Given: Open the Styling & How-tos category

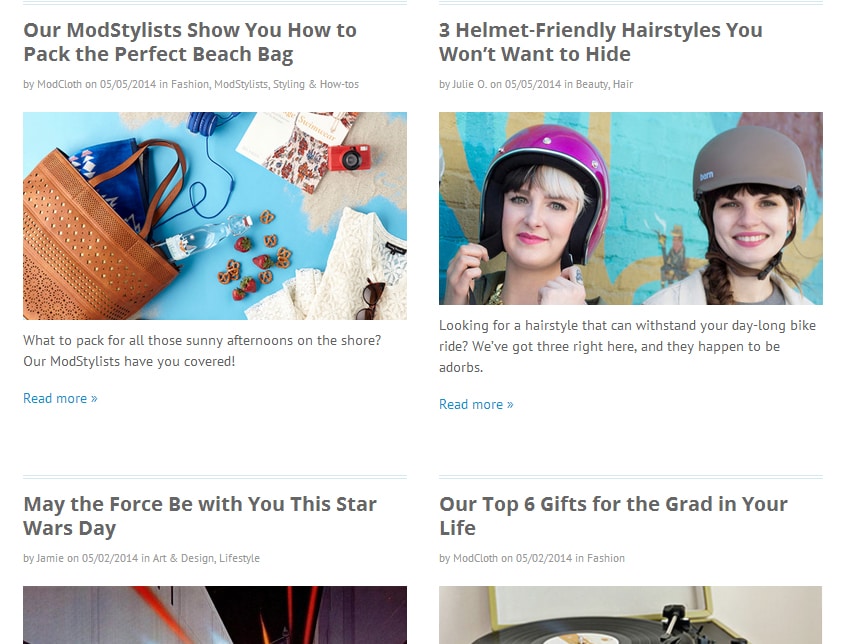Looking at the screenshot, I should tap(316, 84).
